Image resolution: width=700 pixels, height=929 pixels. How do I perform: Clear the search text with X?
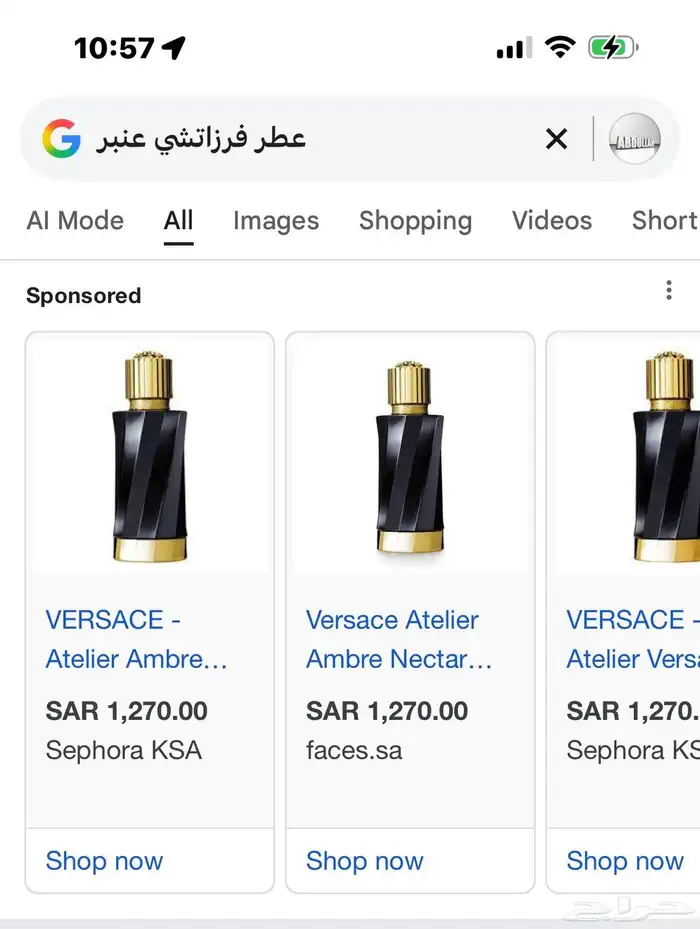(556, 139)
